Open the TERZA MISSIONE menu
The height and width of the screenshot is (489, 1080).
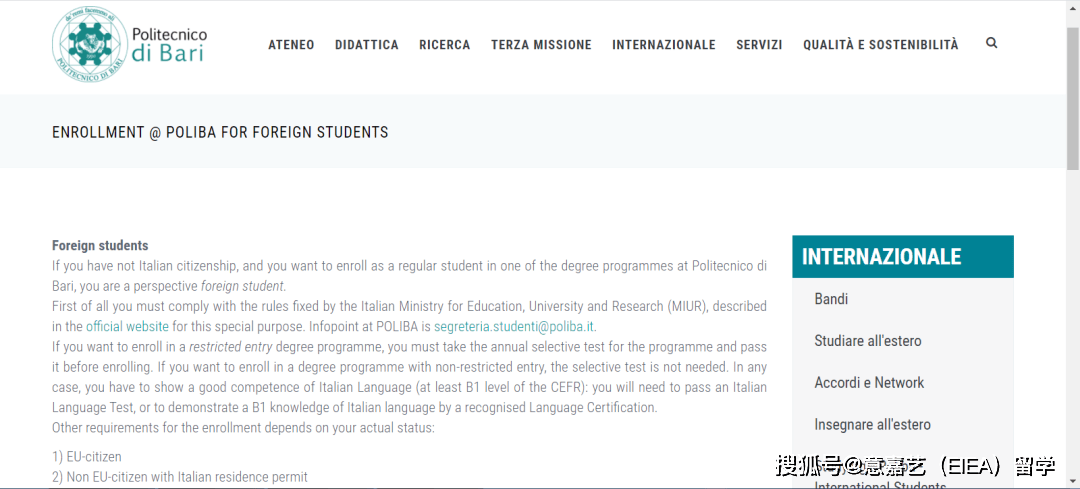[x=541, y=45]
